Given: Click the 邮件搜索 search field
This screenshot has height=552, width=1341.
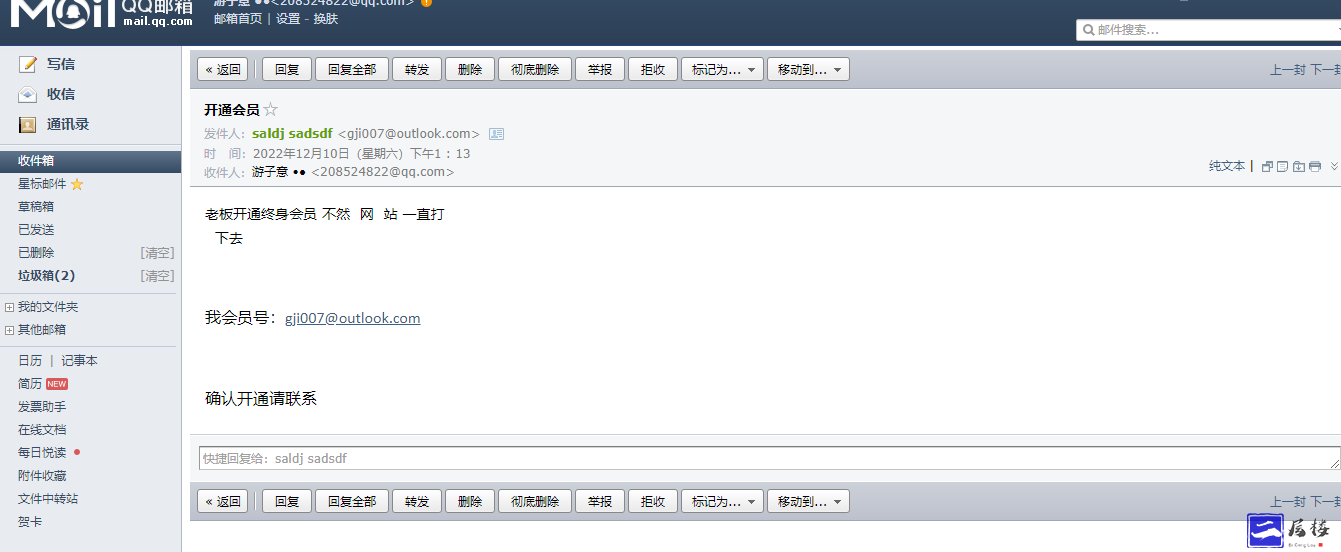Looking at the screenshot, I should tap(1208, 30).
